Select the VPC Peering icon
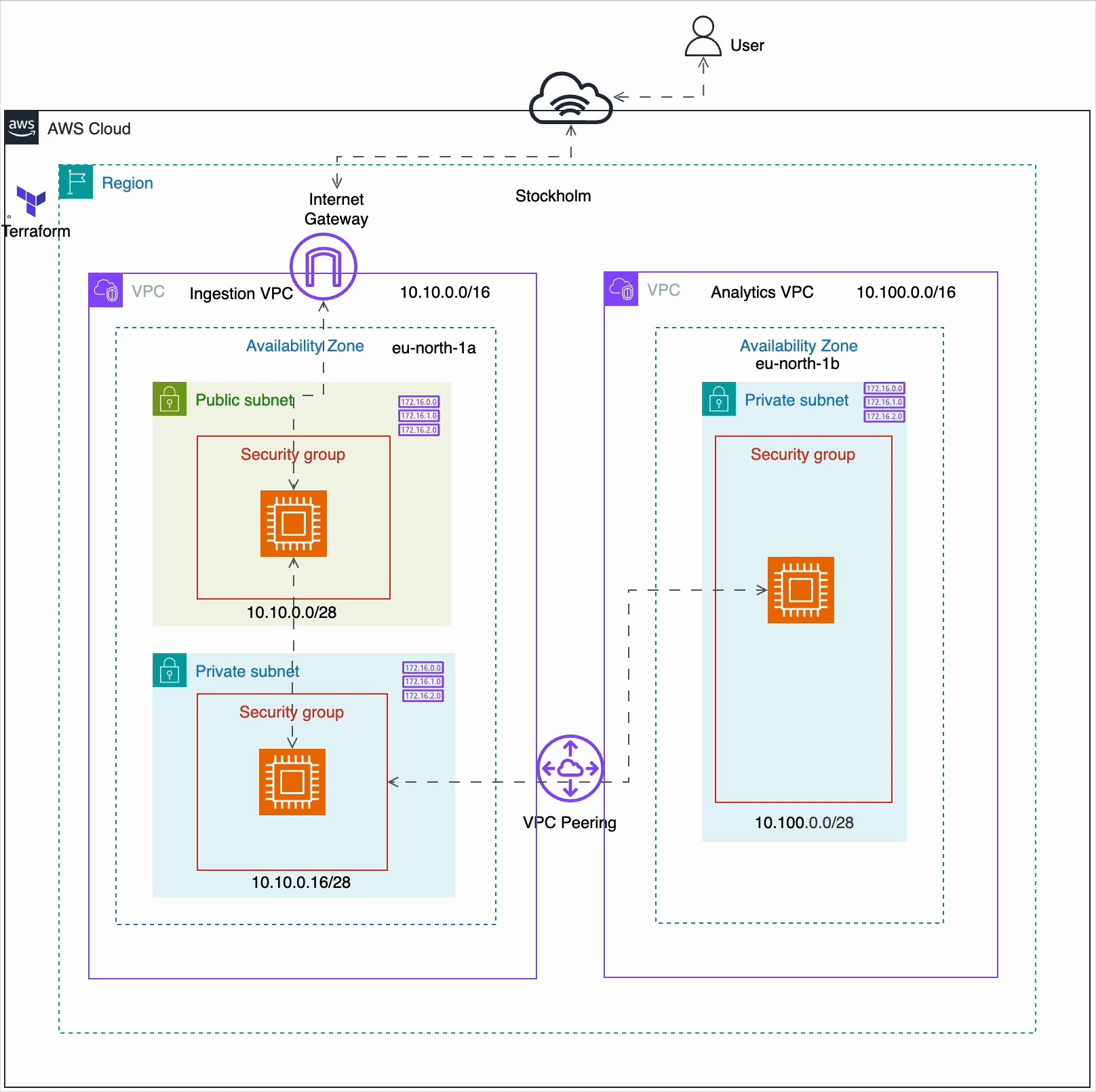Image resolution: width=1096 pixels, height=1092 pixels. pos(570,768)
